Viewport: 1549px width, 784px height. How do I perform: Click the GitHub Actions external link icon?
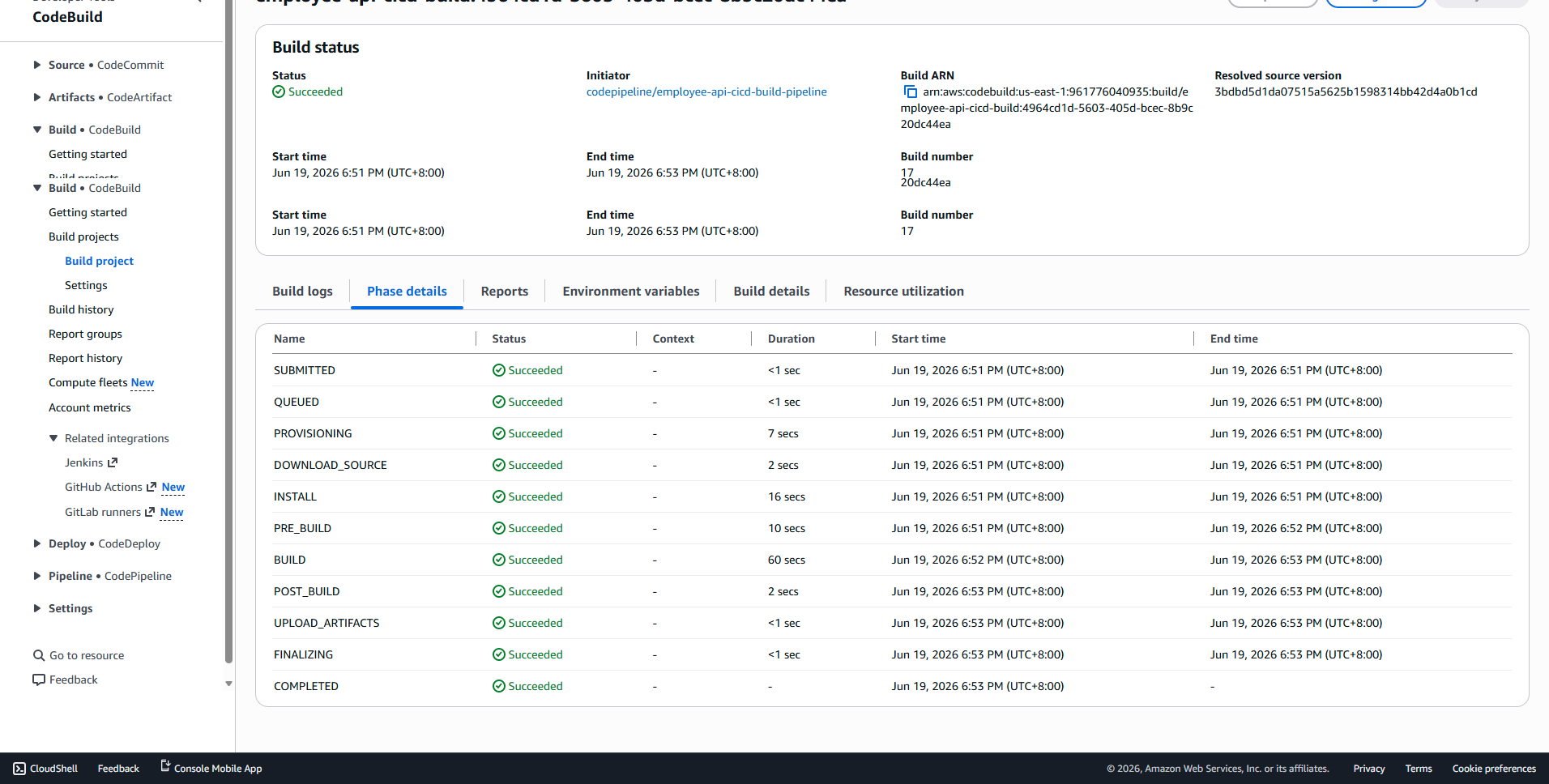[151, 487]
